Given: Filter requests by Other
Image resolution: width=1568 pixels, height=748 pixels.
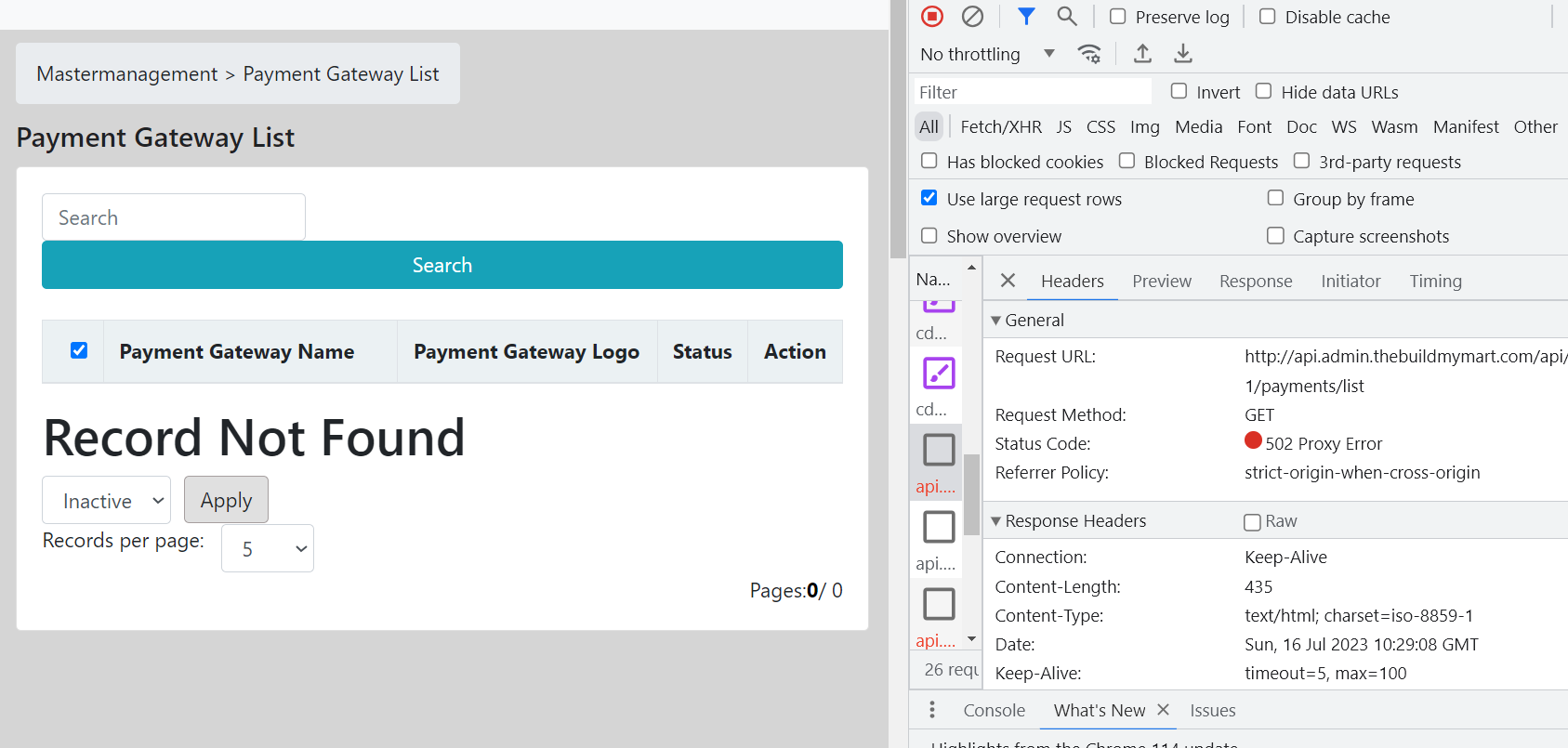Looking at the screenshot, I should coord(1535,126).
